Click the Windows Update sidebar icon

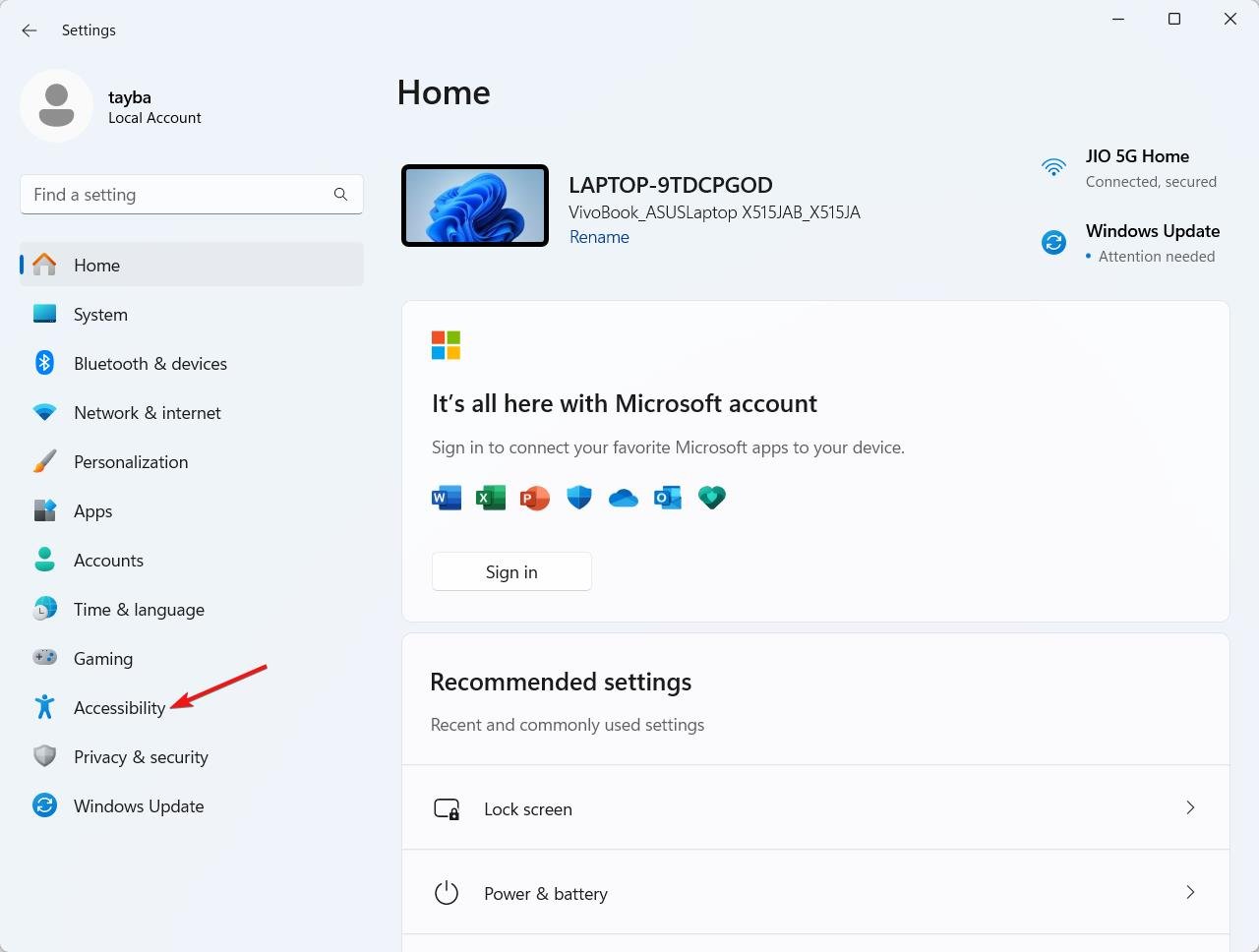click(x=44, y=805)
